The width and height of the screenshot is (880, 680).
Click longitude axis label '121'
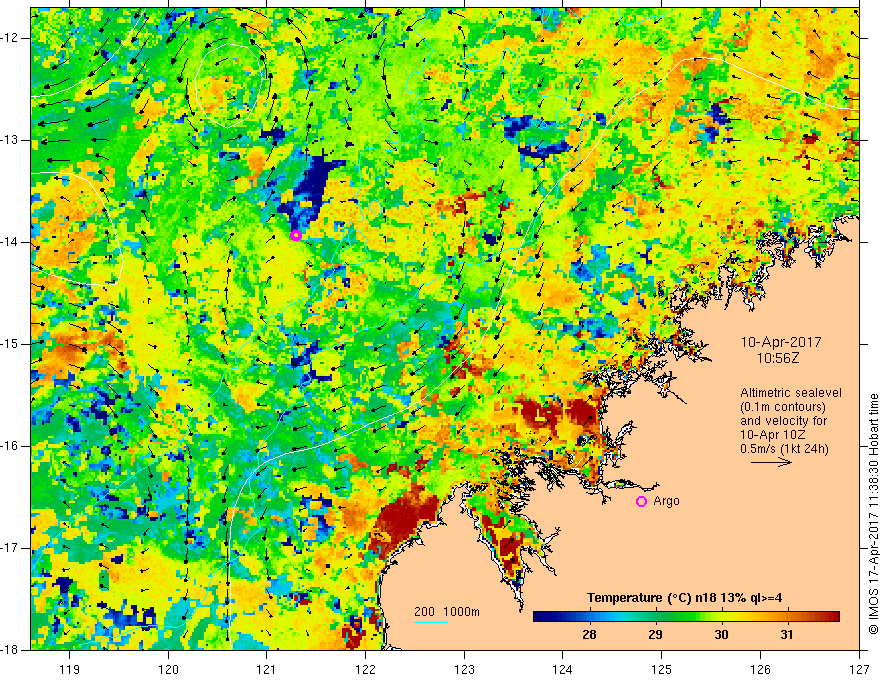tap(267, 669)
